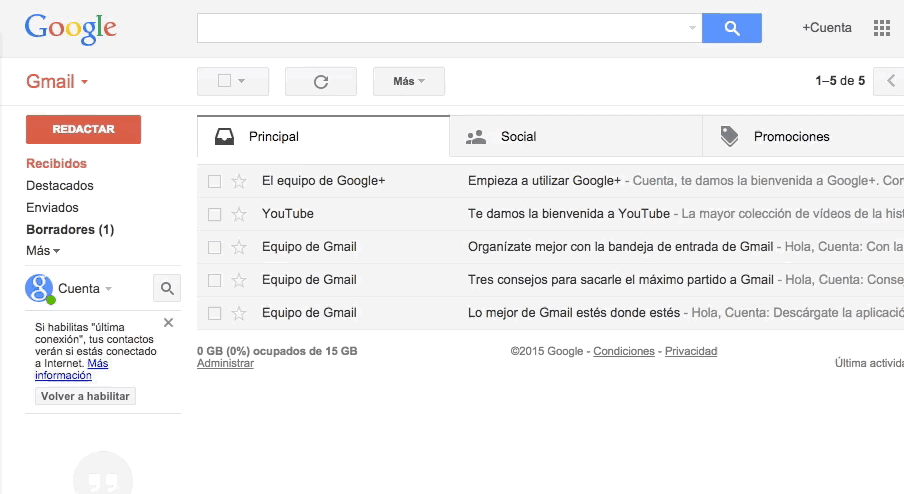Open the Condiciones link

624,351
